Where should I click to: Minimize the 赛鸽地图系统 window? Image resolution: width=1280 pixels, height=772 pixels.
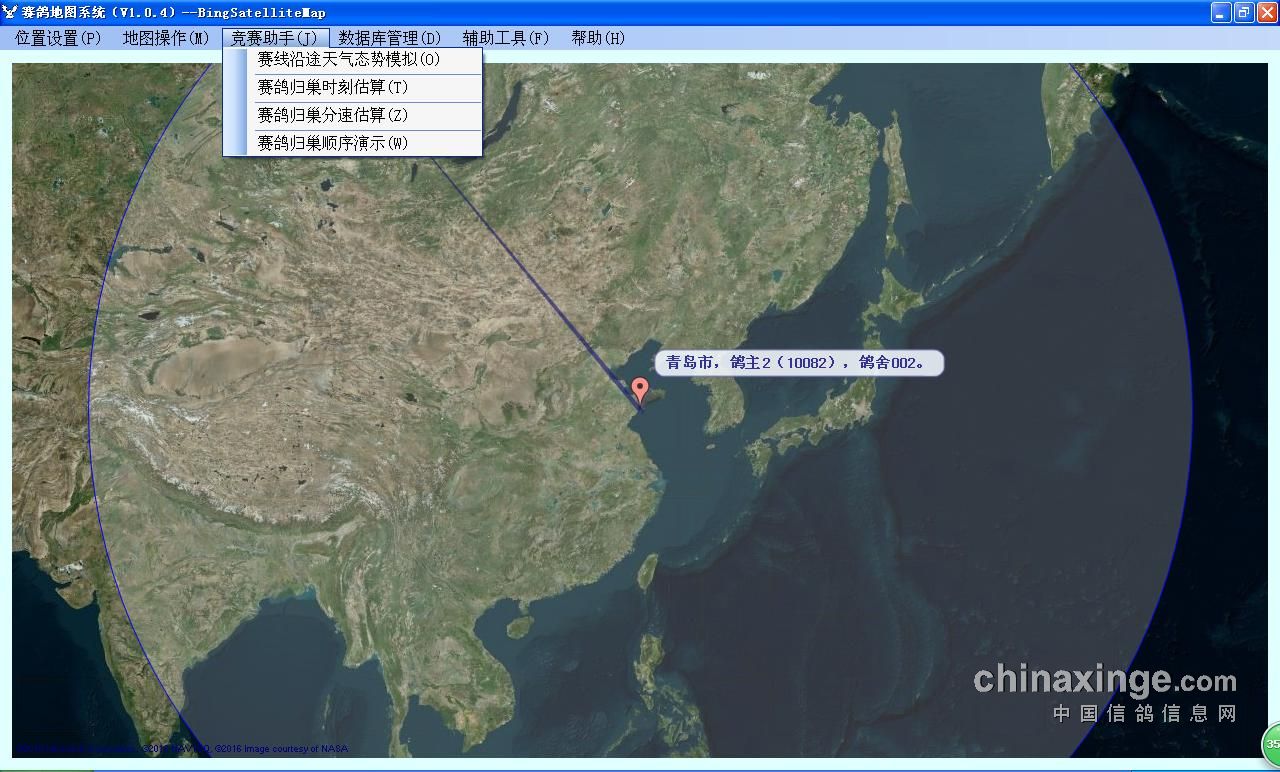[x=1221, y=12]
